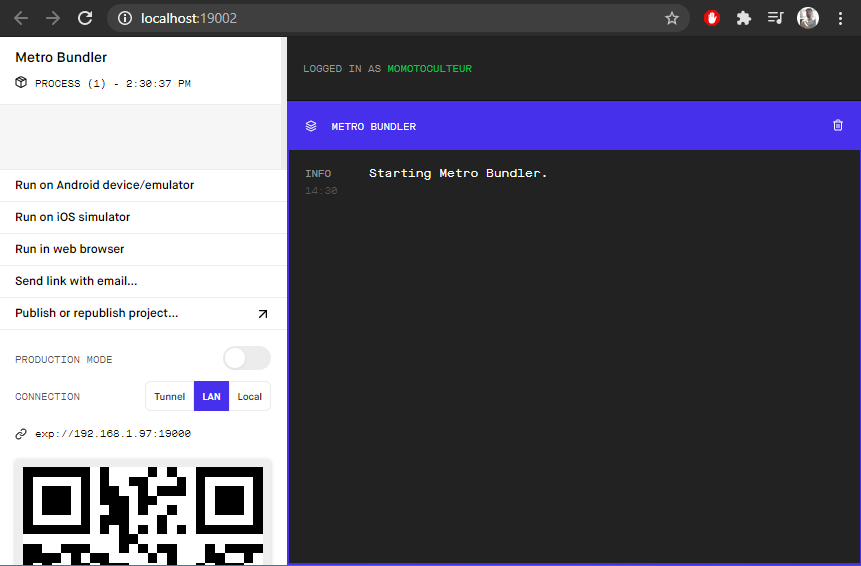This screenshot has width=861, height=566.
Task: Click the package icon next to PROCESS
Action: click(x=21, y=83)
